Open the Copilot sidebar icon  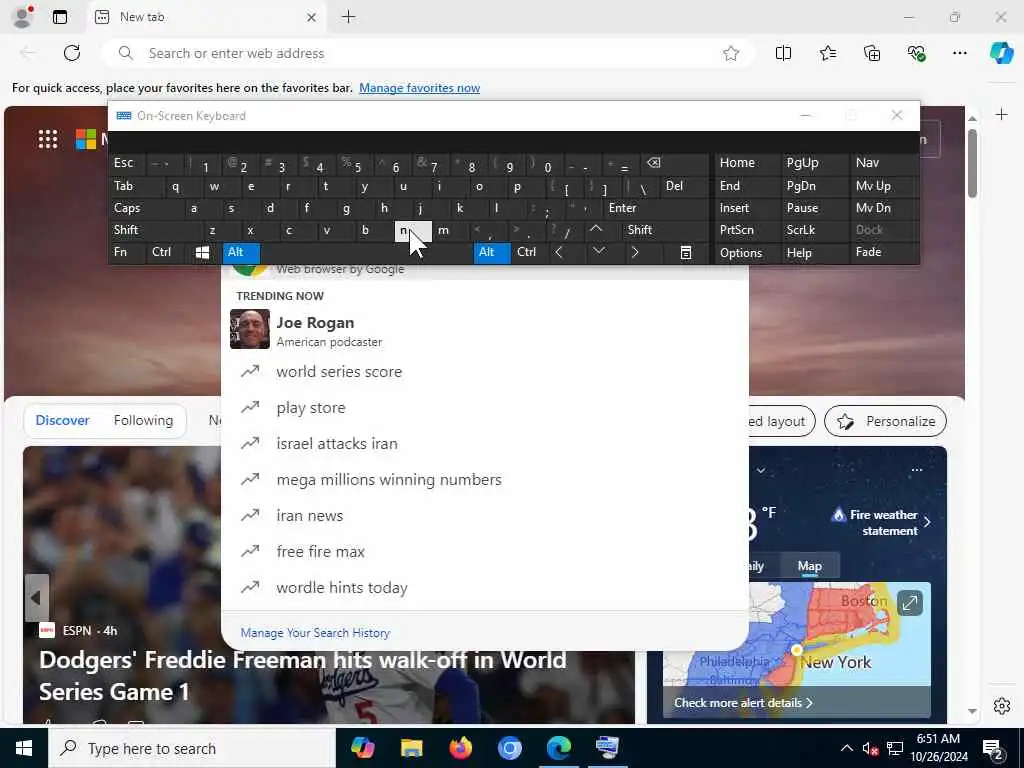click(x=1001, y=53)
